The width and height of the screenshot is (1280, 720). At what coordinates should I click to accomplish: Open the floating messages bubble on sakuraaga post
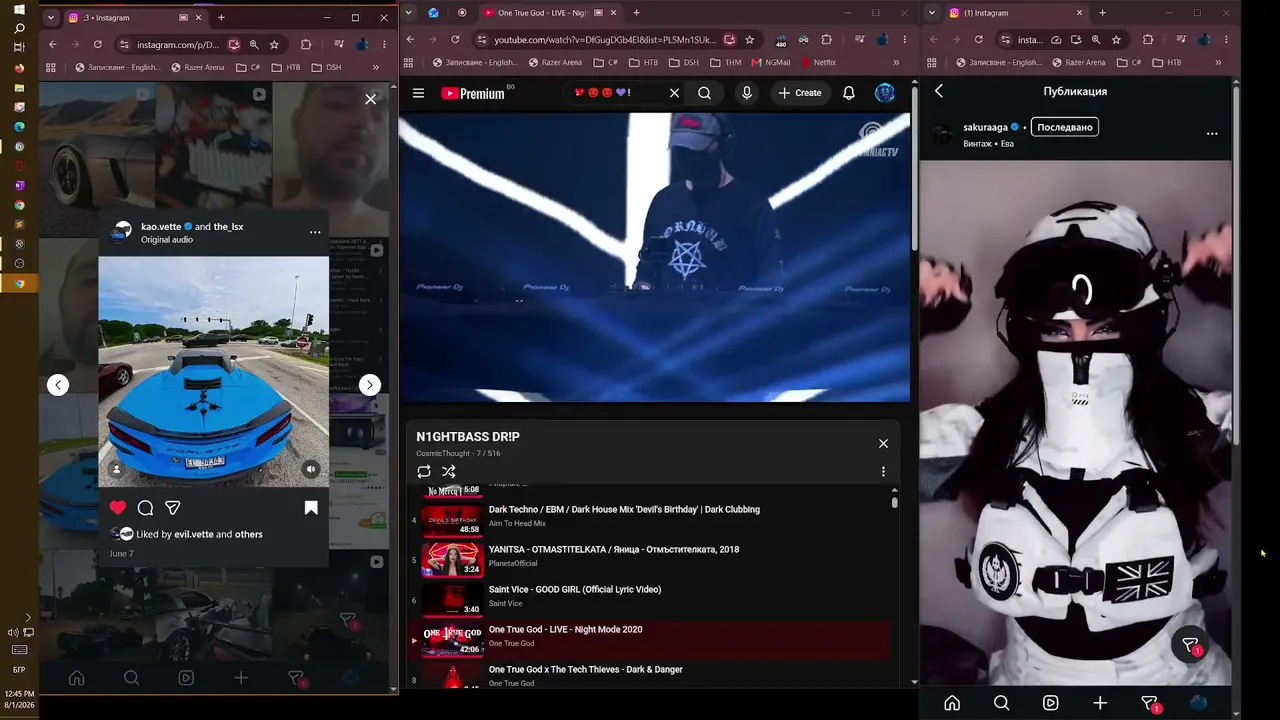pyautogui.click(x=1190, y=646)
